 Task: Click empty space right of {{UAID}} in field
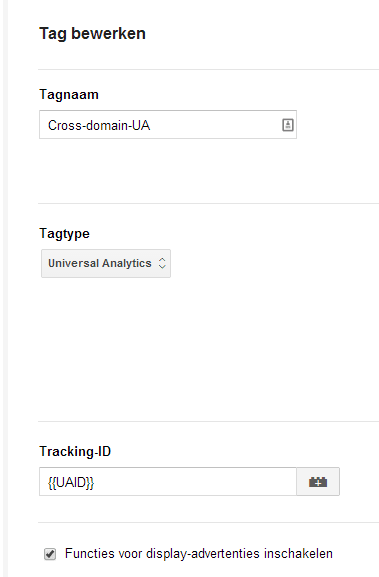(195, 482)
